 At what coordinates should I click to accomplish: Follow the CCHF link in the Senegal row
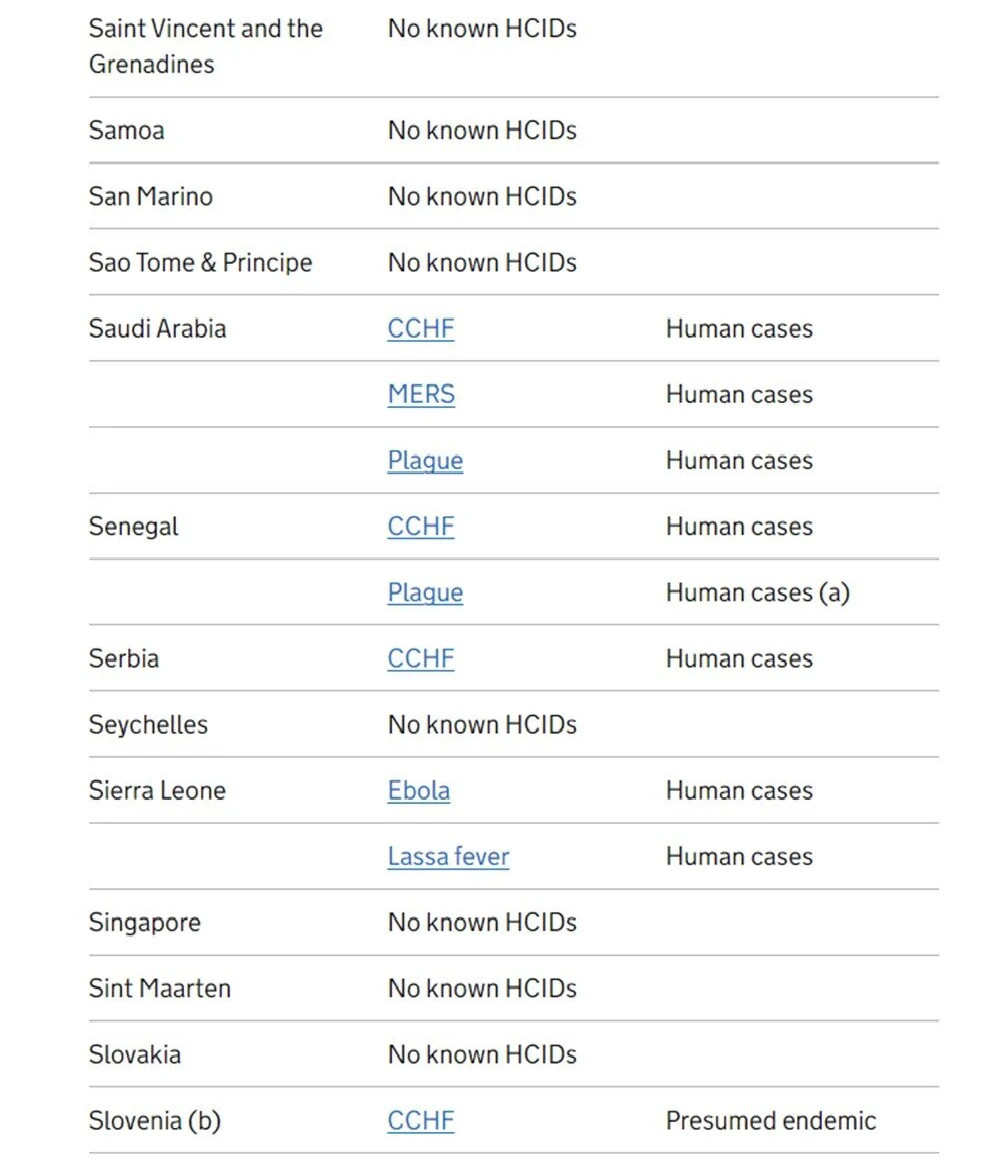421,526
